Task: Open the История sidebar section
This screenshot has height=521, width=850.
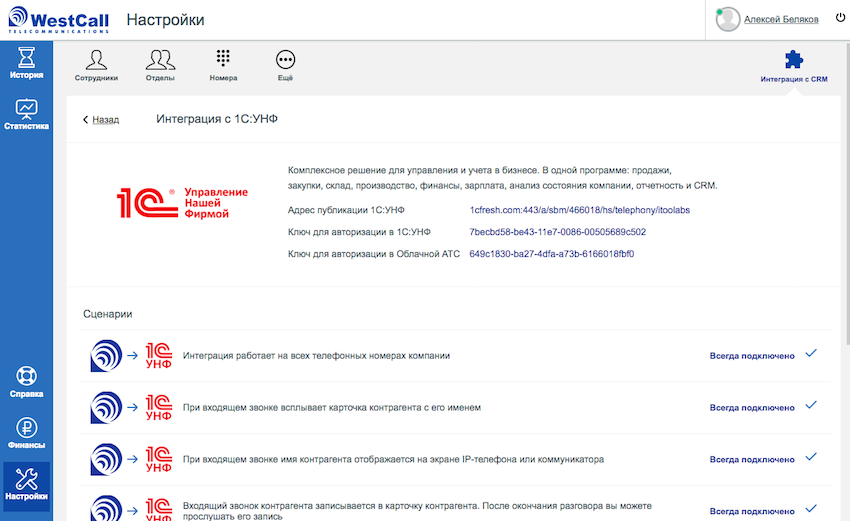Action: (x=26, y=63)
